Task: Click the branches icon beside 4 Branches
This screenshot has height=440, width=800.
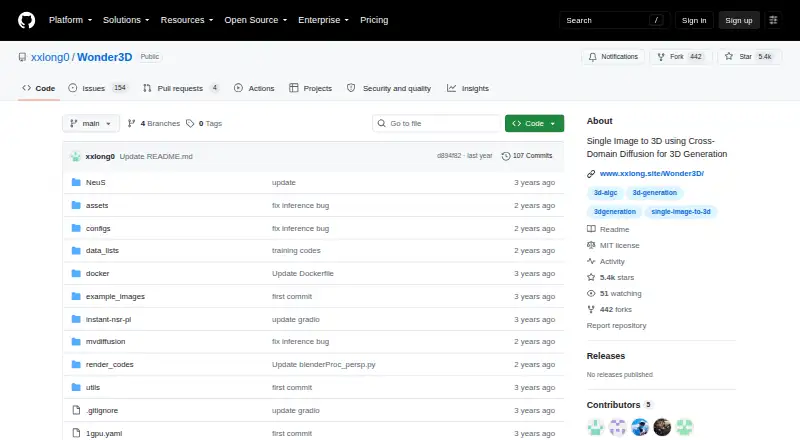Action: point(131,124)
